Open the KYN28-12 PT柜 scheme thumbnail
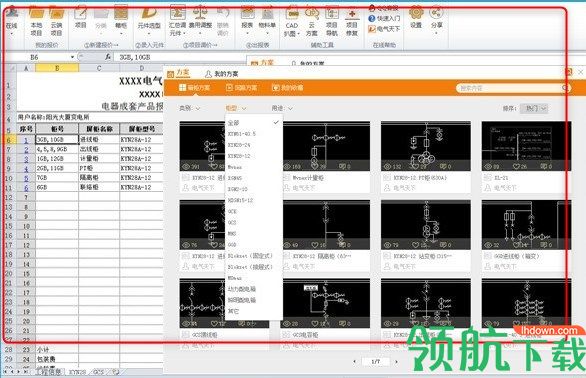The image size is (586, 378). point(426,146)
